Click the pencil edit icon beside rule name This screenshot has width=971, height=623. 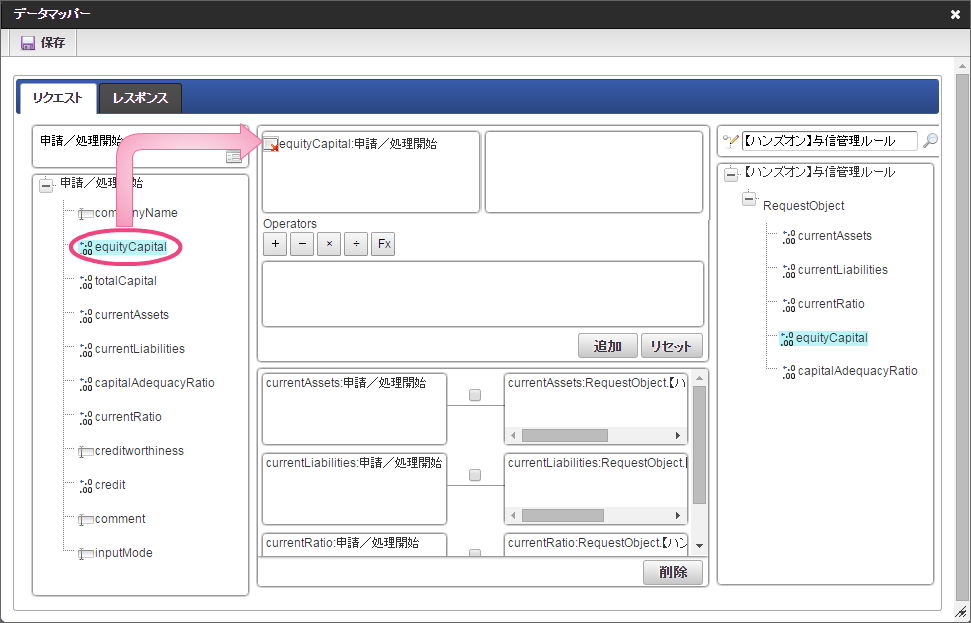point(731,141)
